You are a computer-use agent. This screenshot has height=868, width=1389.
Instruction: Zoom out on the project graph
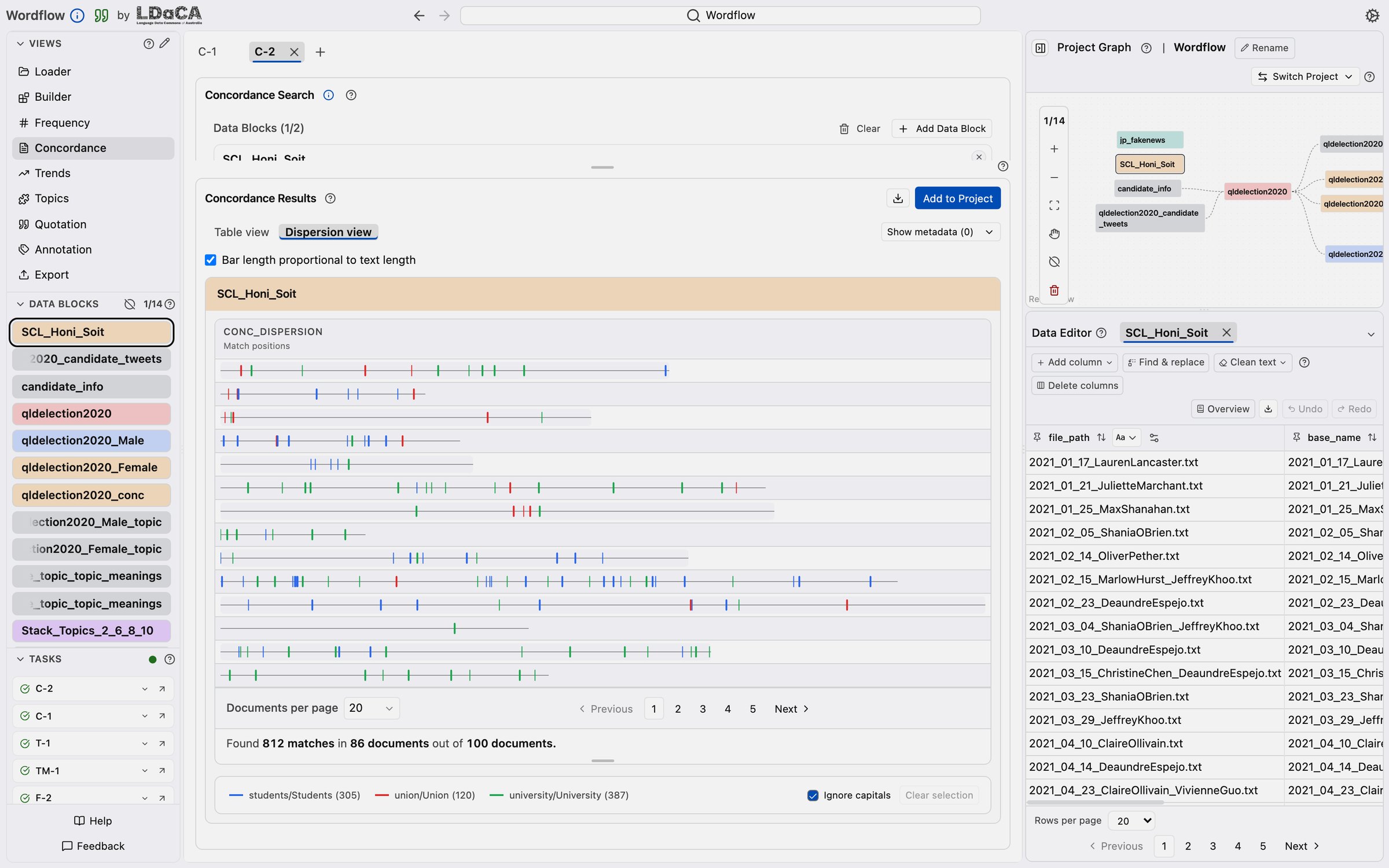[x=1054, y=177]
